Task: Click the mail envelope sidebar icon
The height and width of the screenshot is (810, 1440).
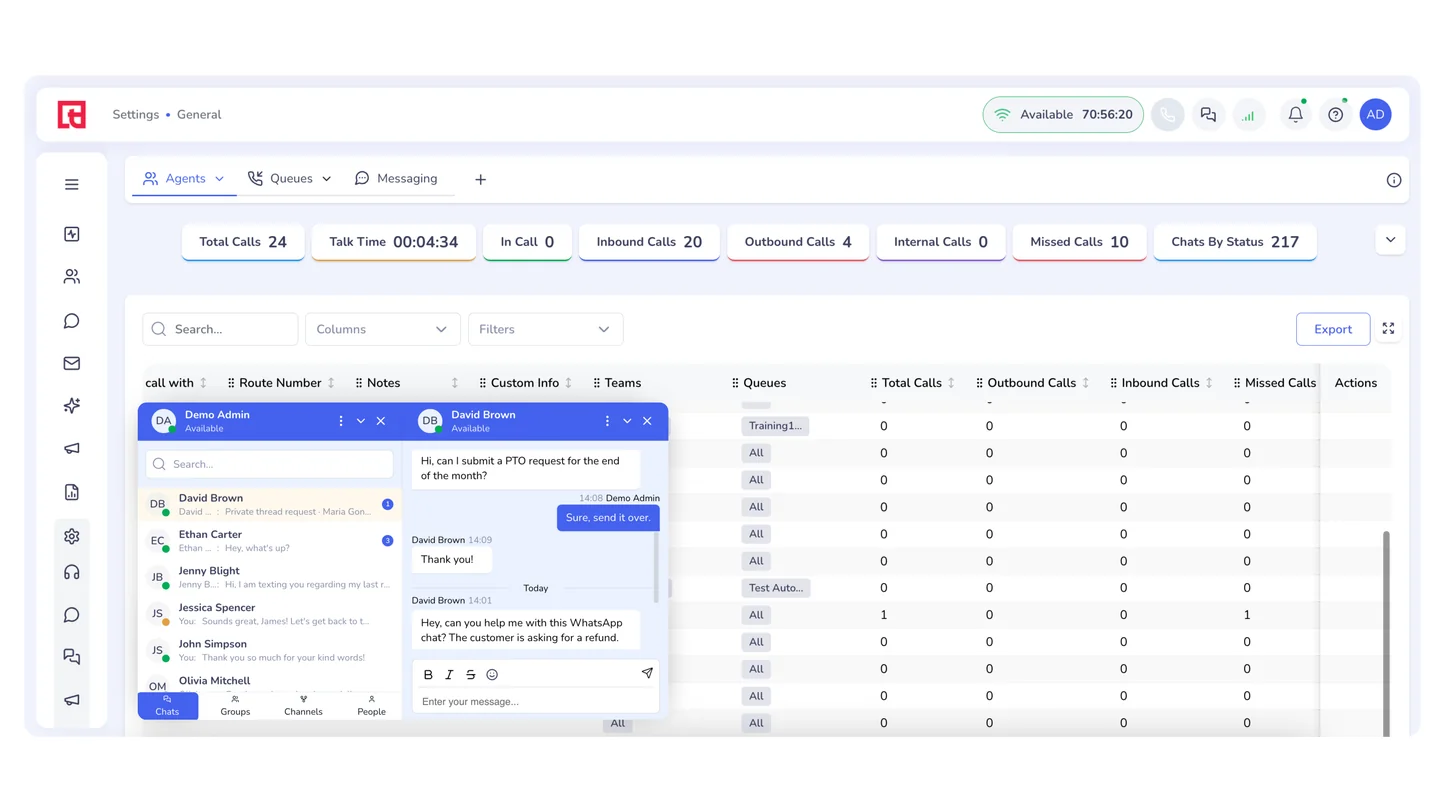Action: tap(72, 363)
